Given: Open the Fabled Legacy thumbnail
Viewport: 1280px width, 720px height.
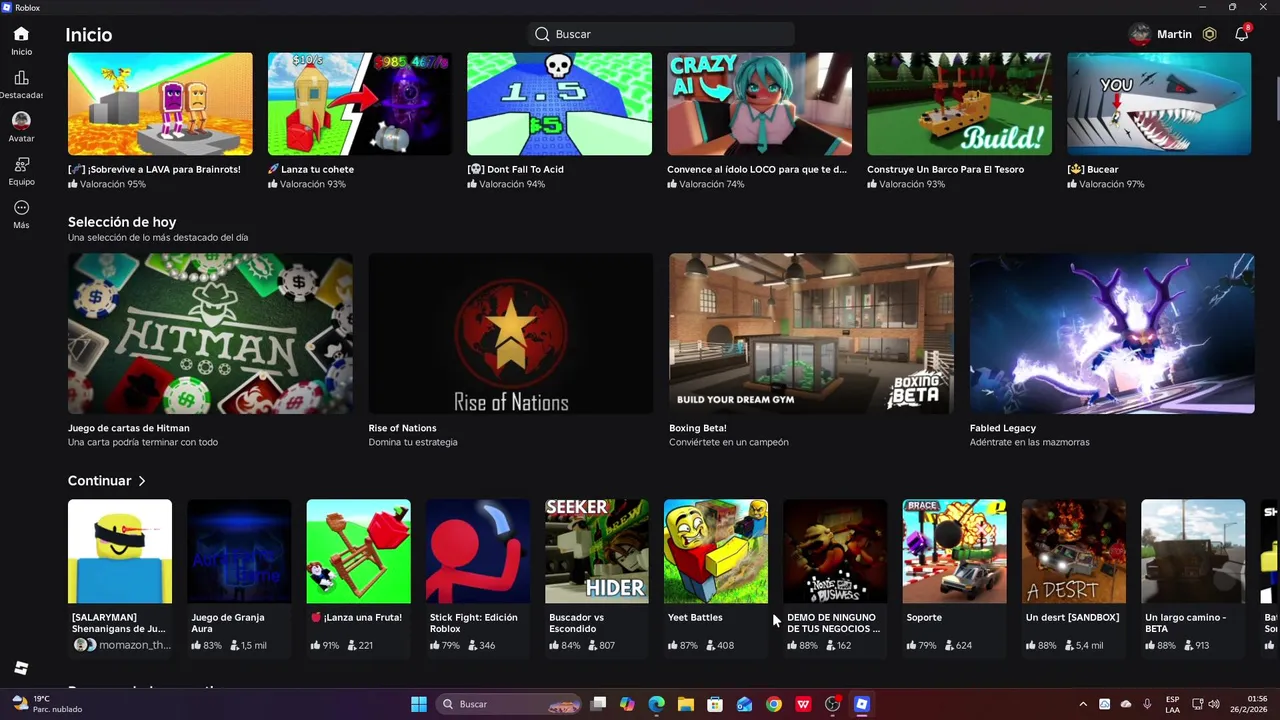Looking at the screenshot, I should (1112, 333).
